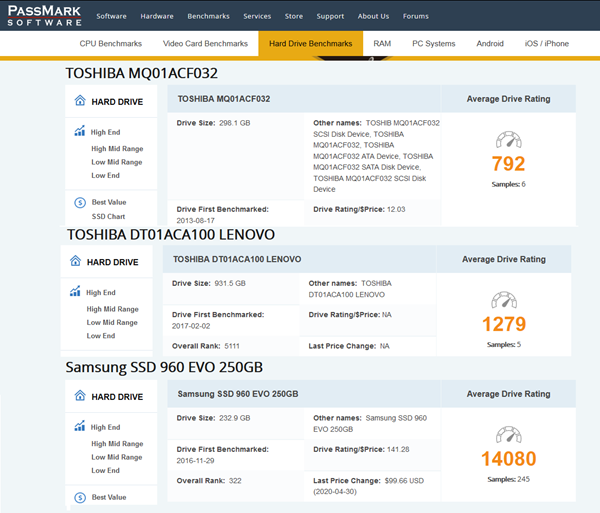Click the PassMark Software logo
This screenshot has height=513, width=600.
[46, 16]
